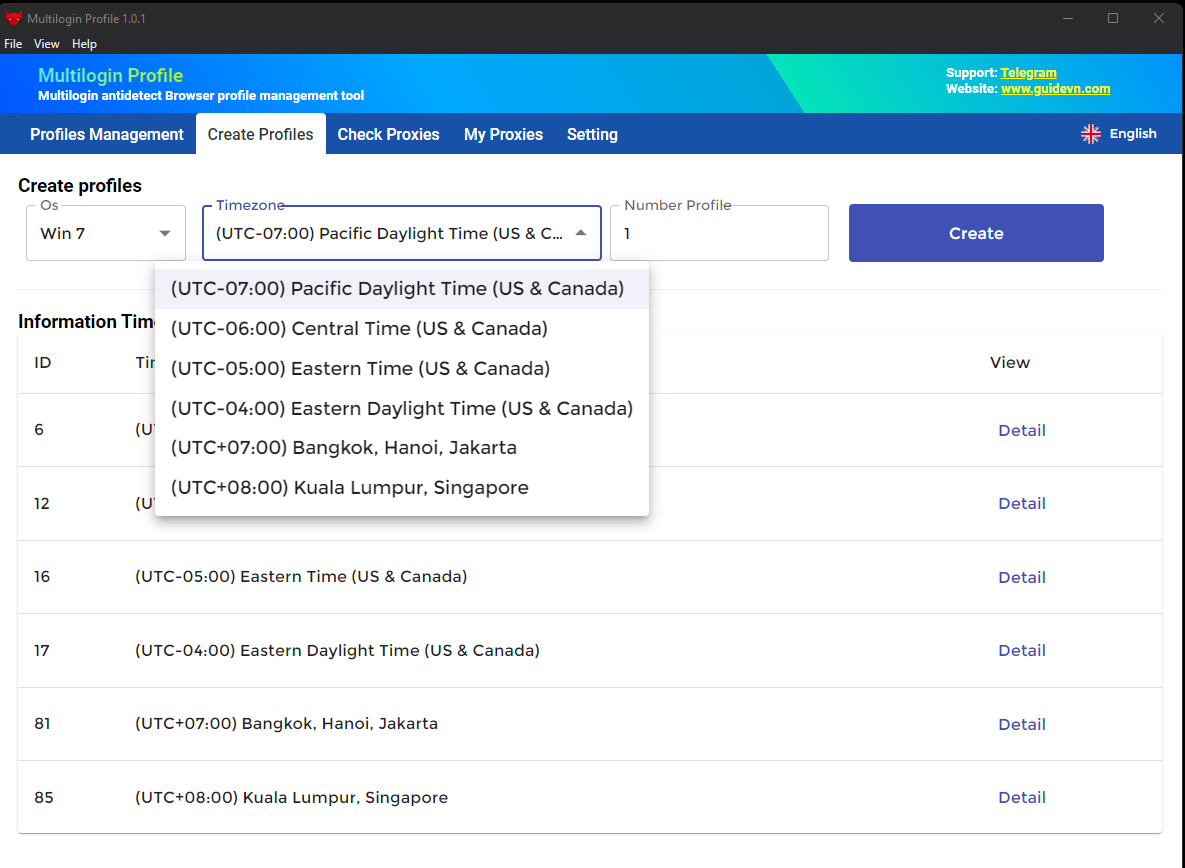
Task: Collapse the Timezone dropdown arrow
Action: click(x=580, y=233)
